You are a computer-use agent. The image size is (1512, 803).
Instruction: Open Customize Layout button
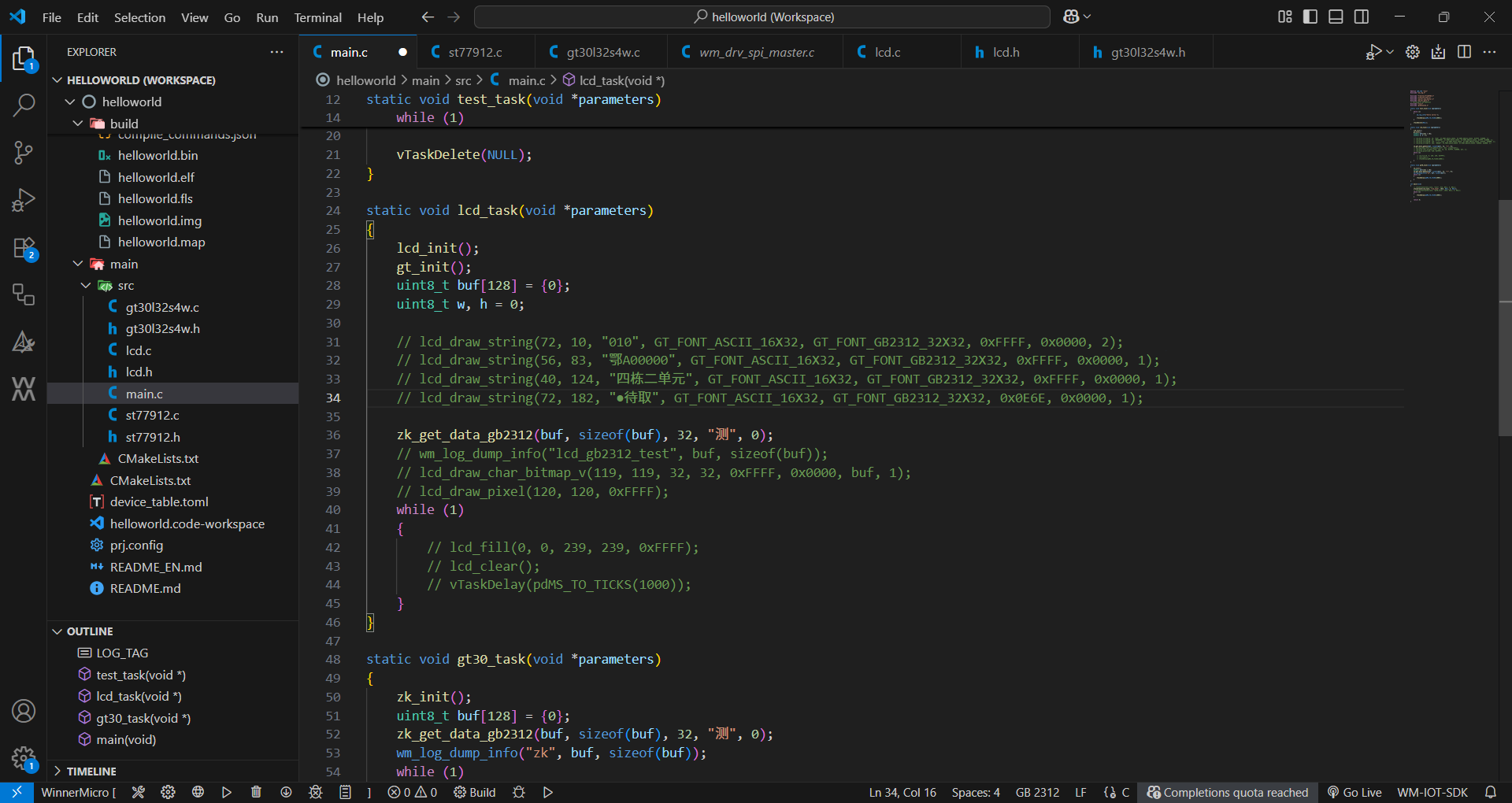[1285, 17]
